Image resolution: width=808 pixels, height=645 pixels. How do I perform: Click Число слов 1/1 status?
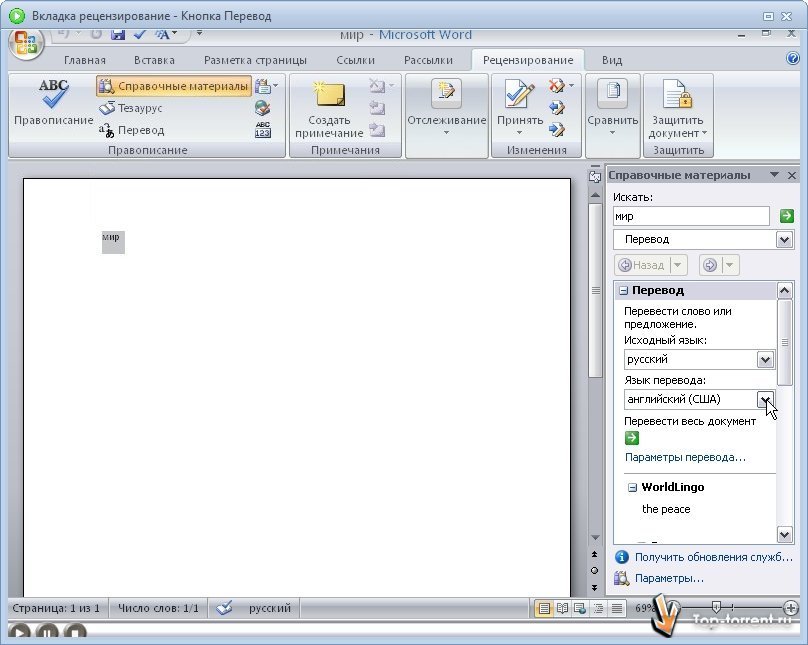tap(158, 608)
